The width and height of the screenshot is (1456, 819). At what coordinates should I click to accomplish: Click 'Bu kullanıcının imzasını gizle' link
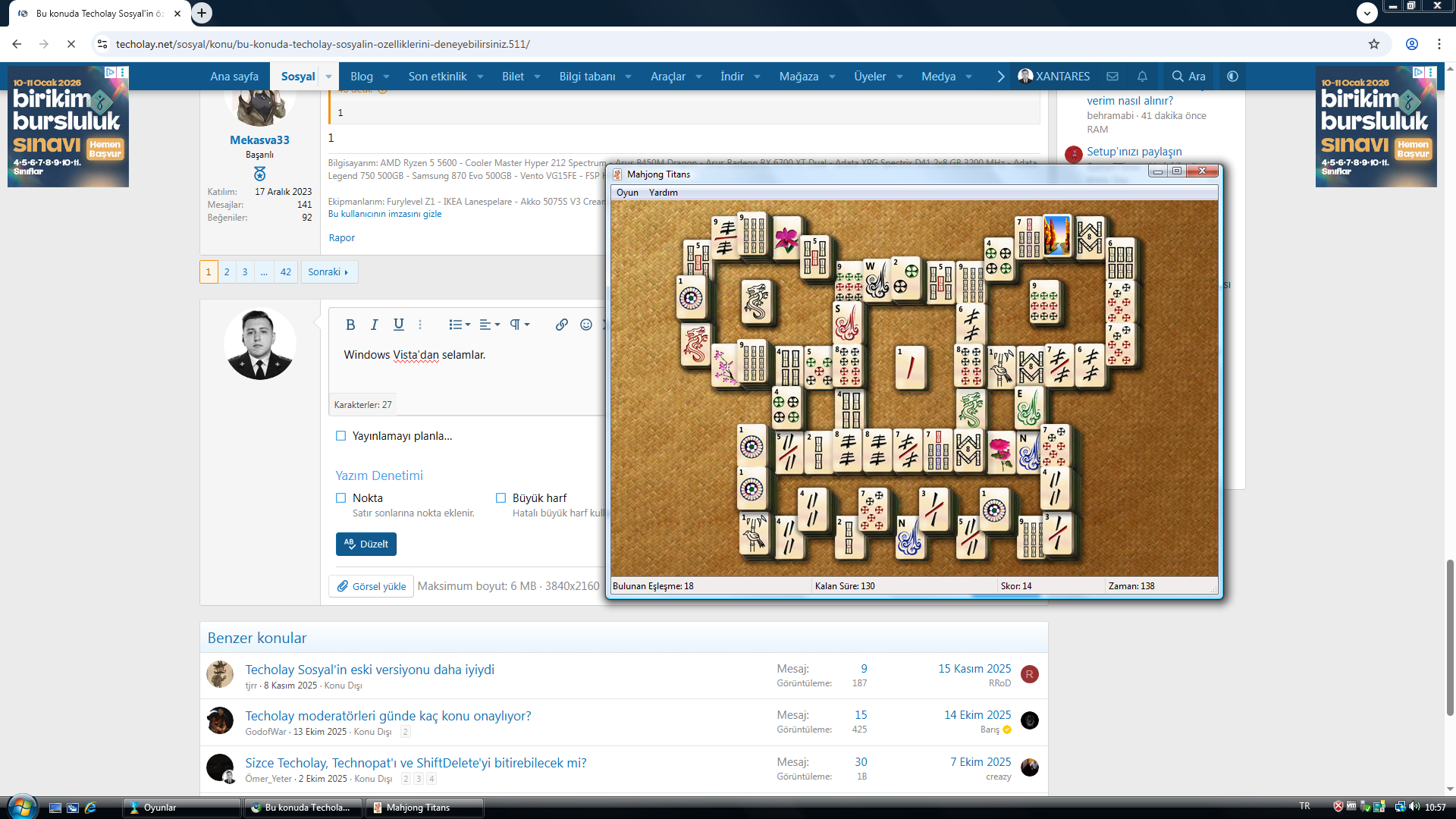[384, 214]
